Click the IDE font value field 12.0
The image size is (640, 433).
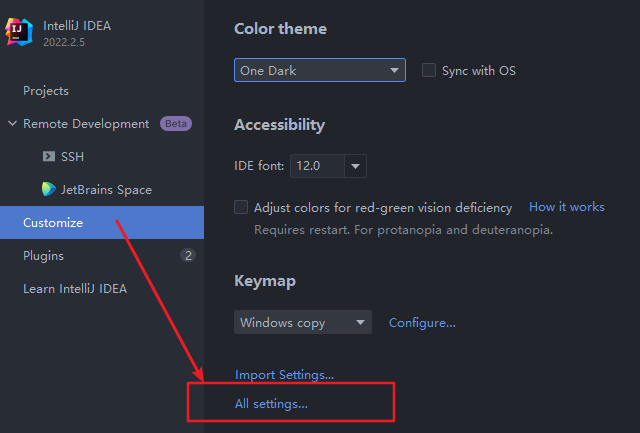click(318, 166)
